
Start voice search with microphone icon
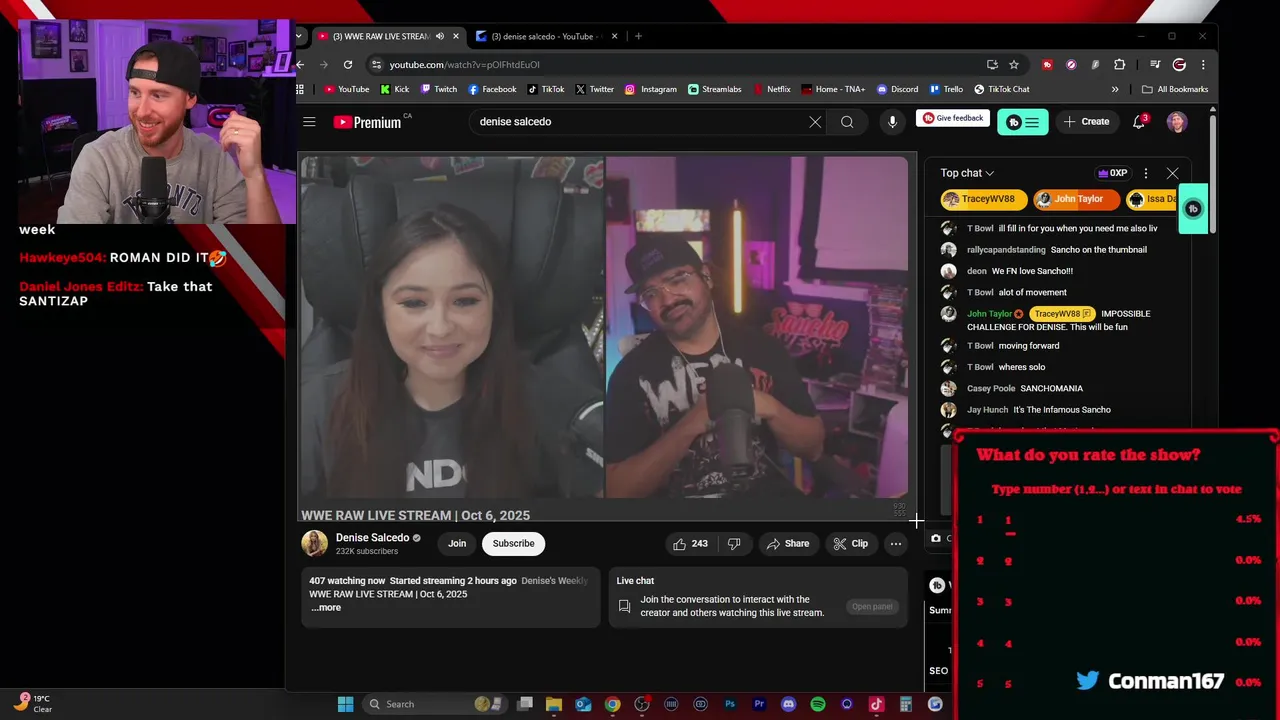tap(892, 122)
